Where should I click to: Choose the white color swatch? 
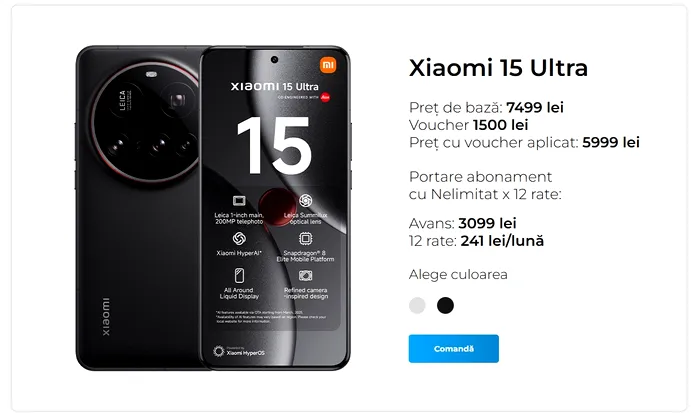(x=417, y=305)
